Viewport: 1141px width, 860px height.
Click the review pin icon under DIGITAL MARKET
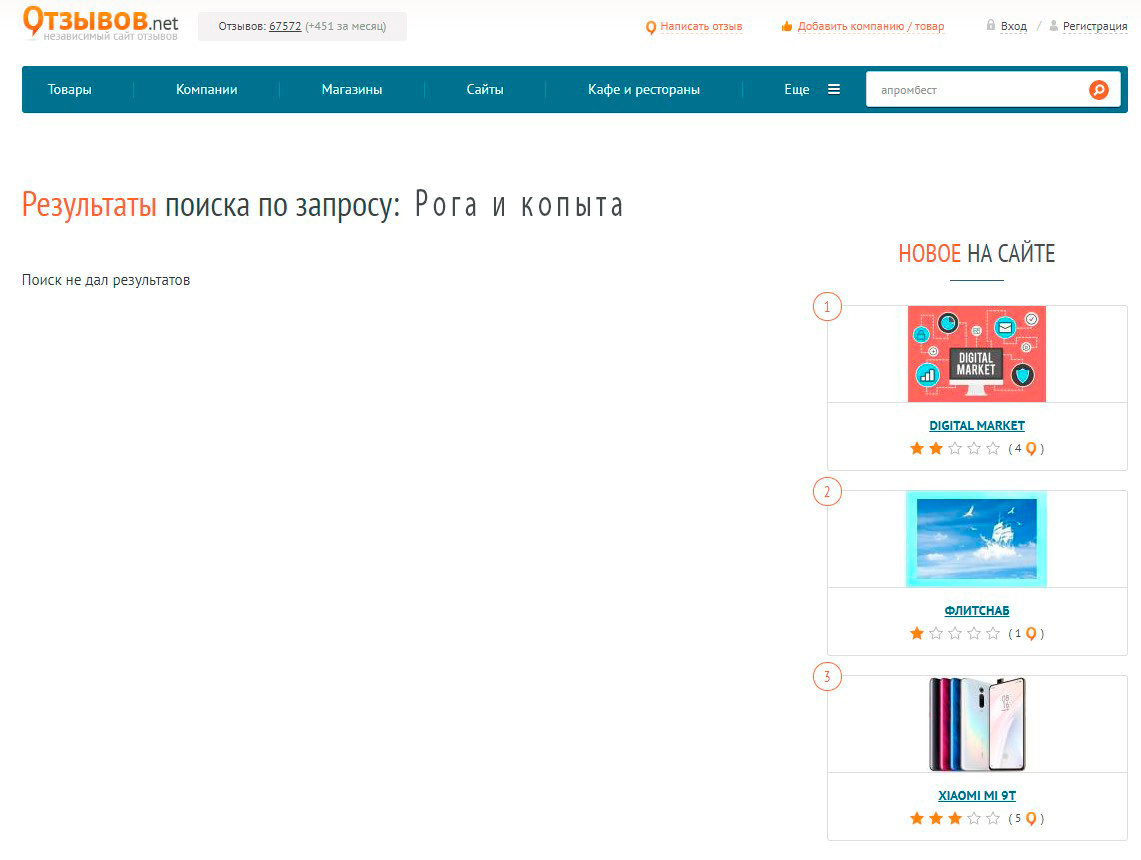pyautogui.click(x=1030, y=449)
